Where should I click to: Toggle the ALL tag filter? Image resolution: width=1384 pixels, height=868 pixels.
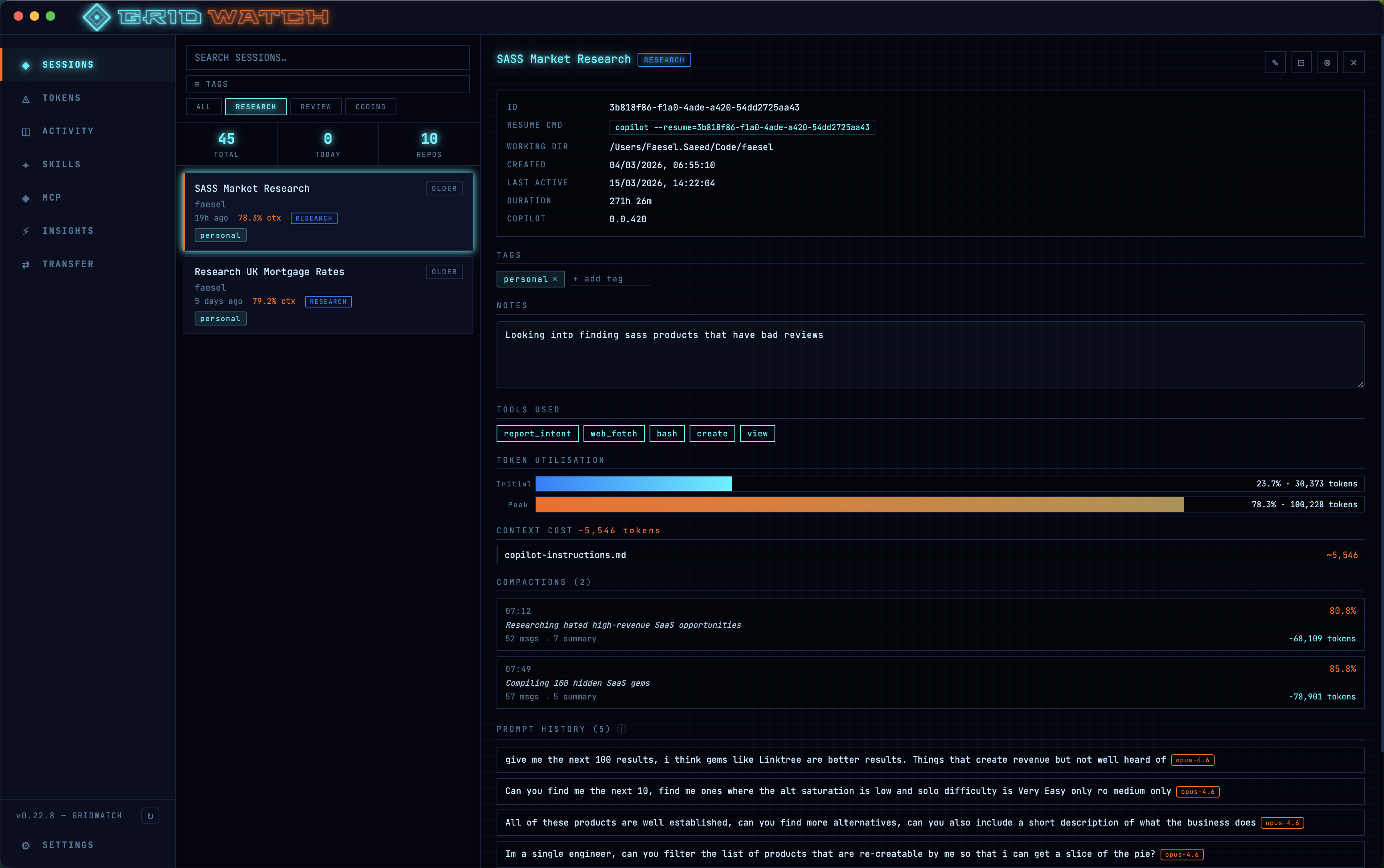[203, 107]
